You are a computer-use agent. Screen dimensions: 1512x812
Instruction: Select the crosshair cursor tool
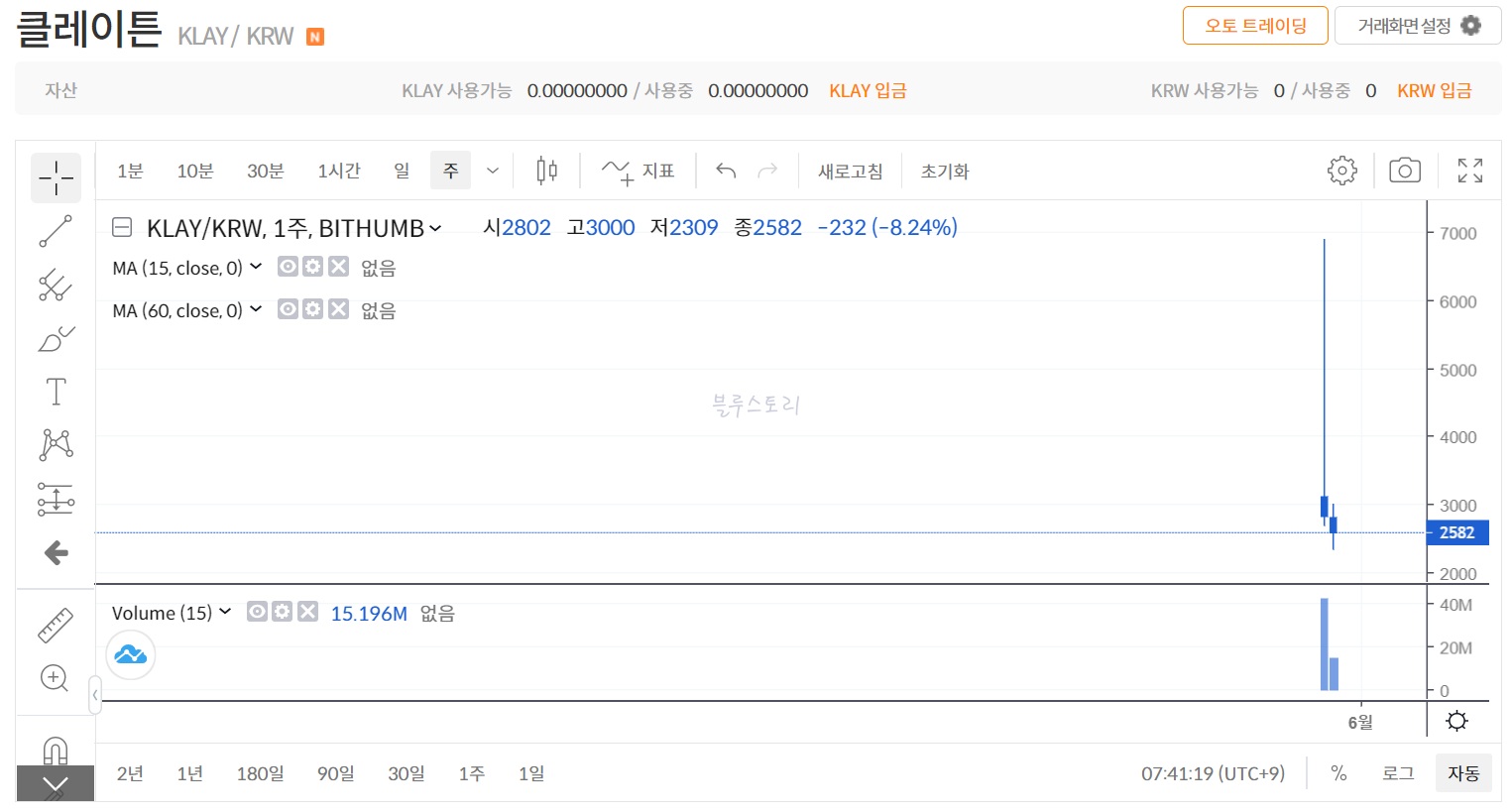pyautogui.click(x=56, y=178)
